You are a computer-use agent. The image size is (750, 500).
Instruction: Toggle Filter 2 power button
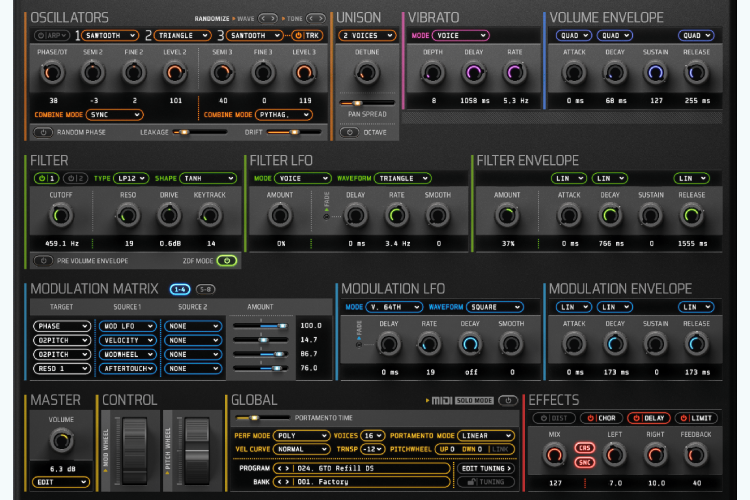coord(76,178)
